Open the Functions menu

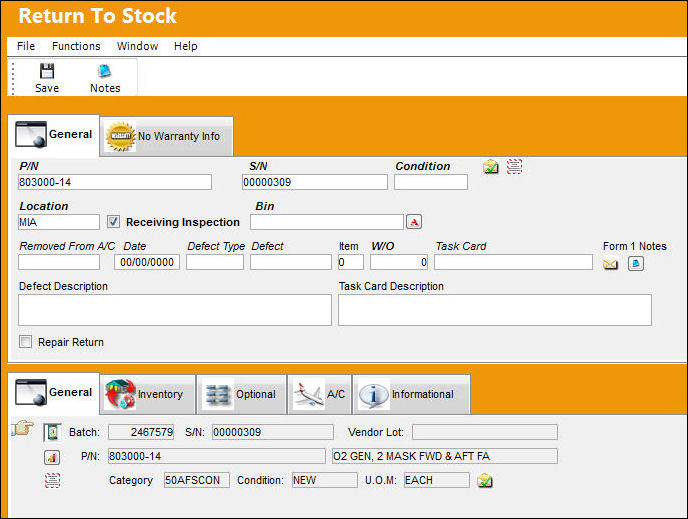(x=76, y=46)
